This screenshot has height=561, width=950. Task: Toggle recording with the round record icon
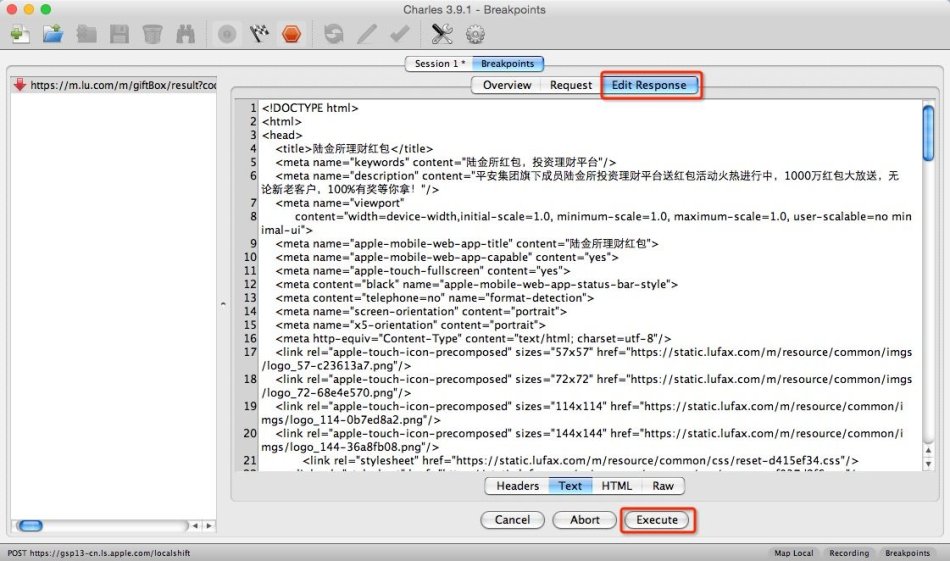point(227,34)
